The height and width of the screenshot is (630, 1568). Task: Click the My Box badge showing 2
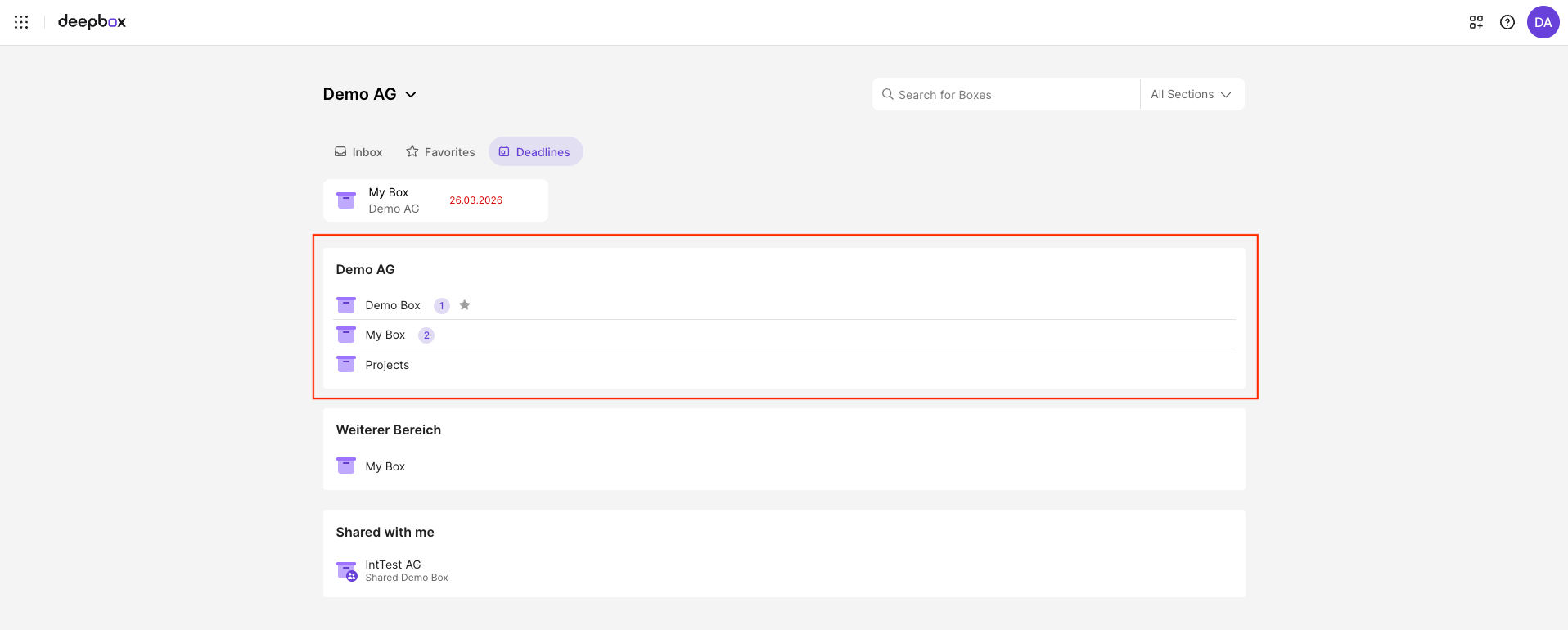[x=426, y=335]
